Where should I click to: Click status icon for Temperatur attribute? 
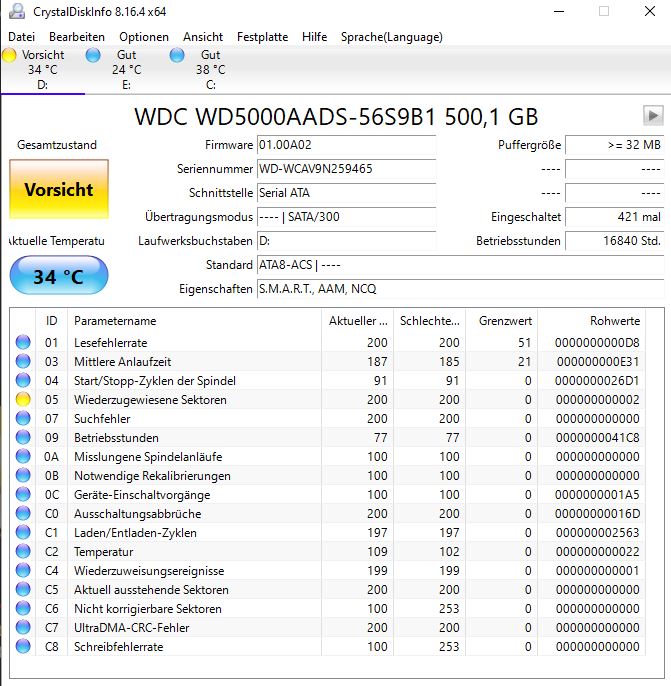23,551
